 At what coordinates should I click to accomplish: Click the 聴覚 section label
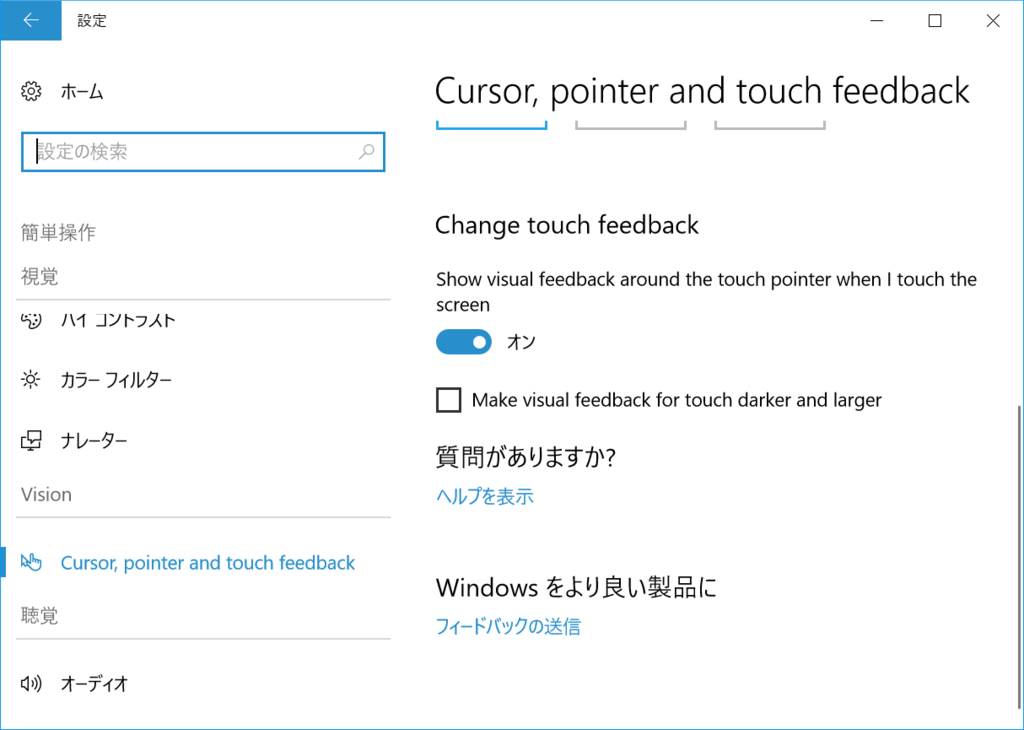(x=39, y=615)
